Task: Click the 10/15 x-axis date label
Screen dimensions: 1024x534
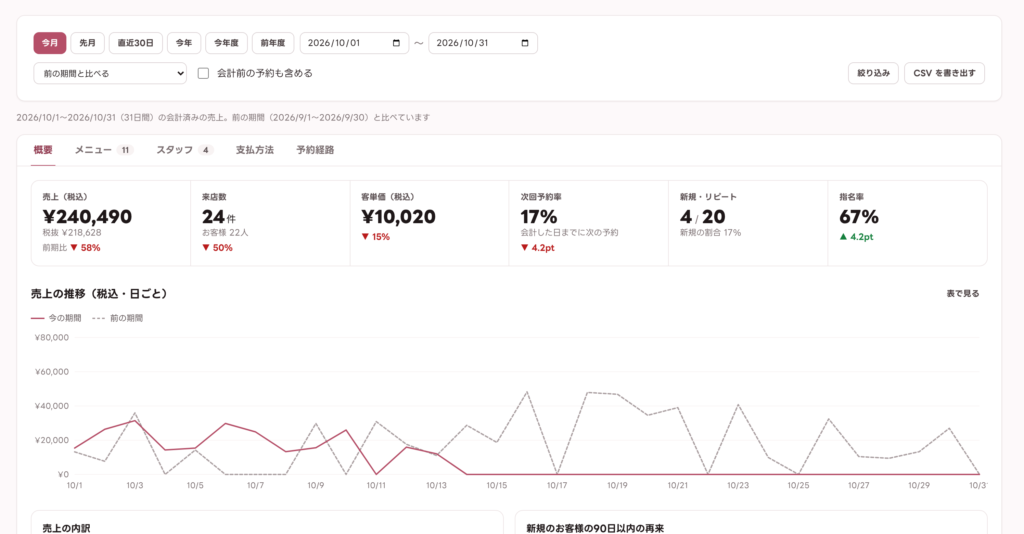Action: 496,486
